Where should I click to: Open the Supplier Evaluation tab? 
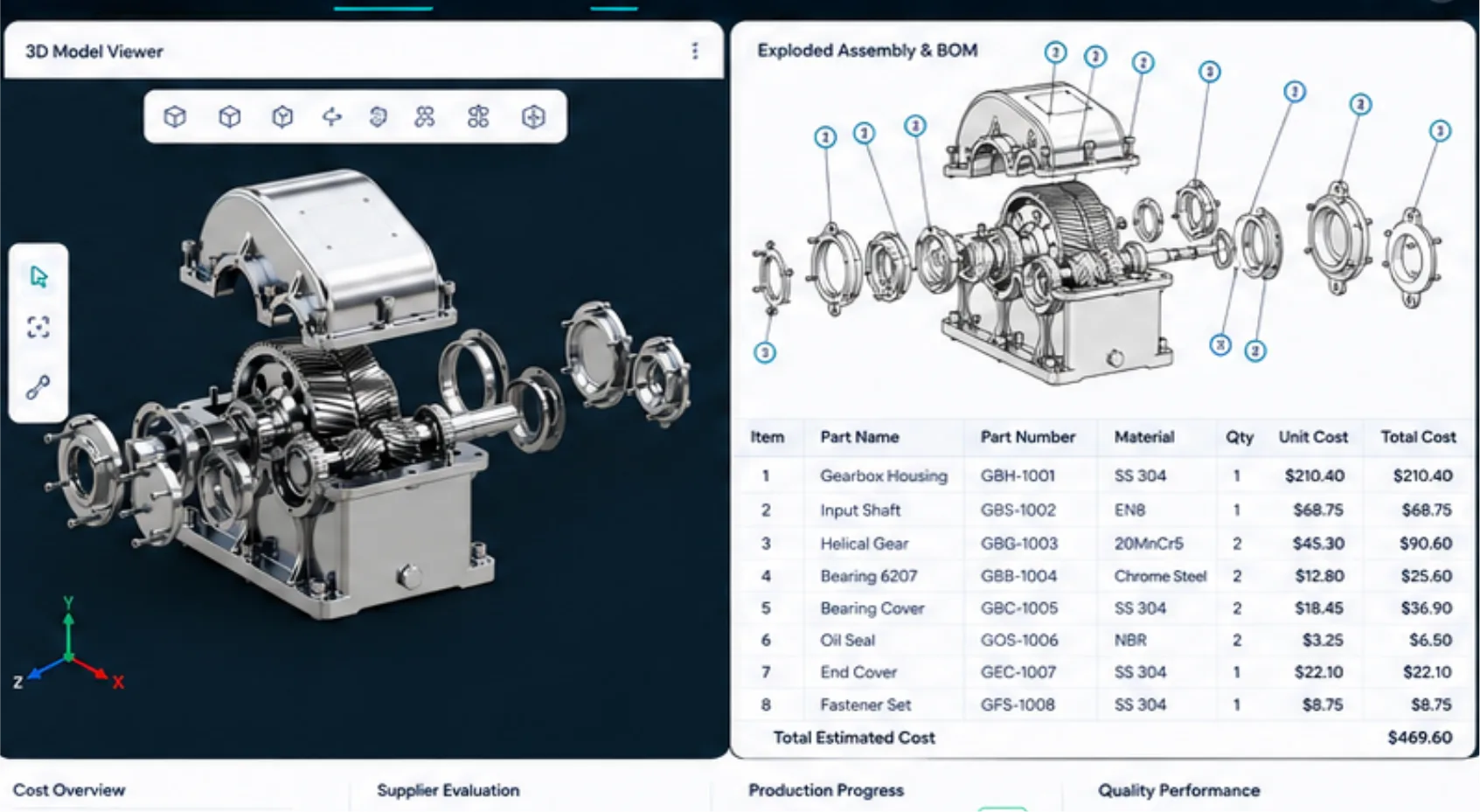tap(448, 790)
